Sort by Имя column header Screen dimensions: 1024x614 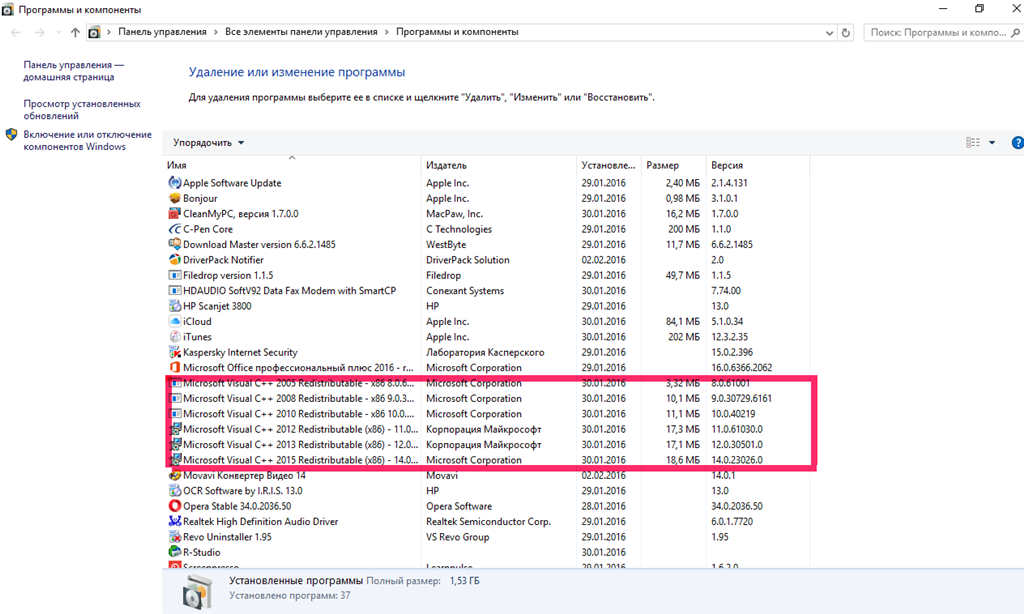click(292, 165)
